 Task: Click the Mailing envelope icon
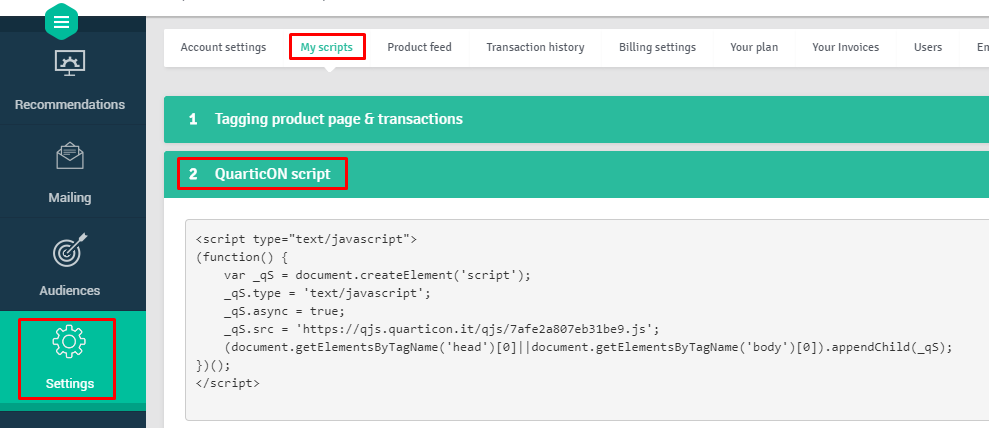[x=70, y=156]
